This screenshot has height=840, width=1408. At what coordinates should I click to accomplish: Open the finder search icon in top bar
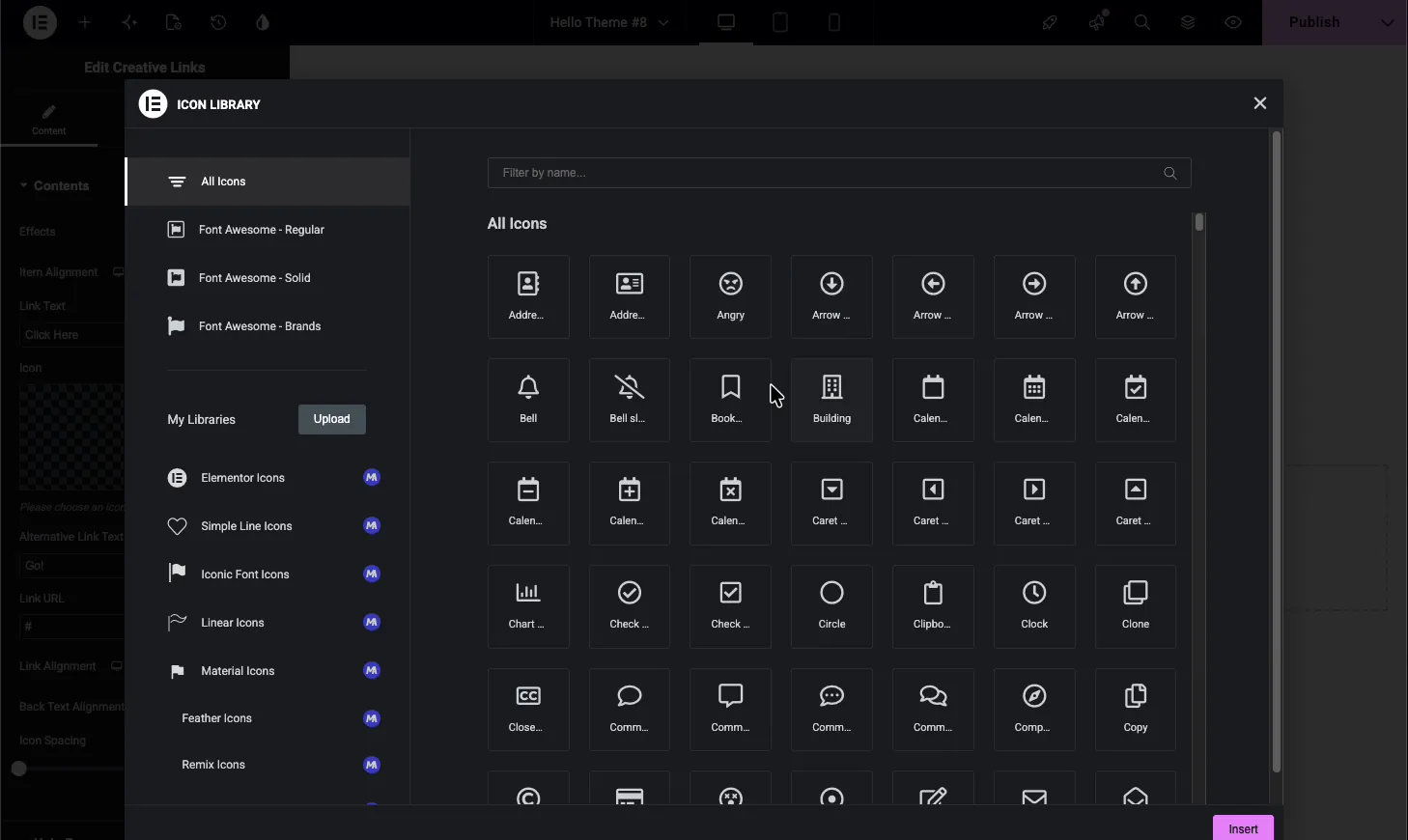1142,22
